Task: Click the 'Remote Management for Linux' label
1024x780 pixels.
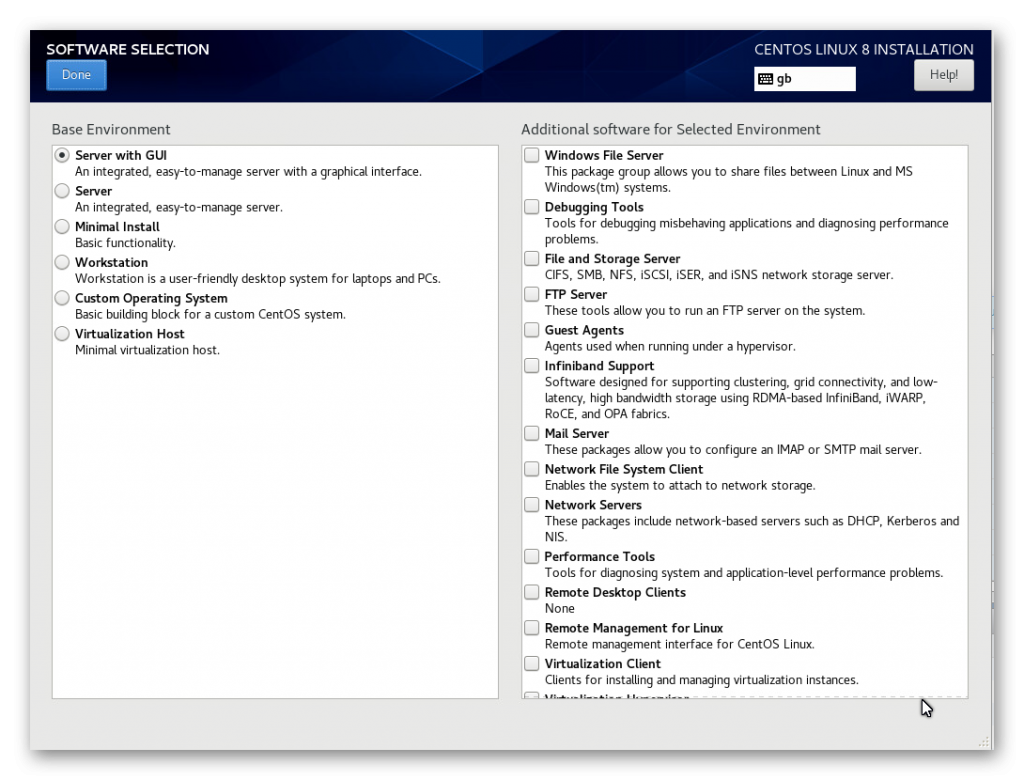Action: (633, 628)
